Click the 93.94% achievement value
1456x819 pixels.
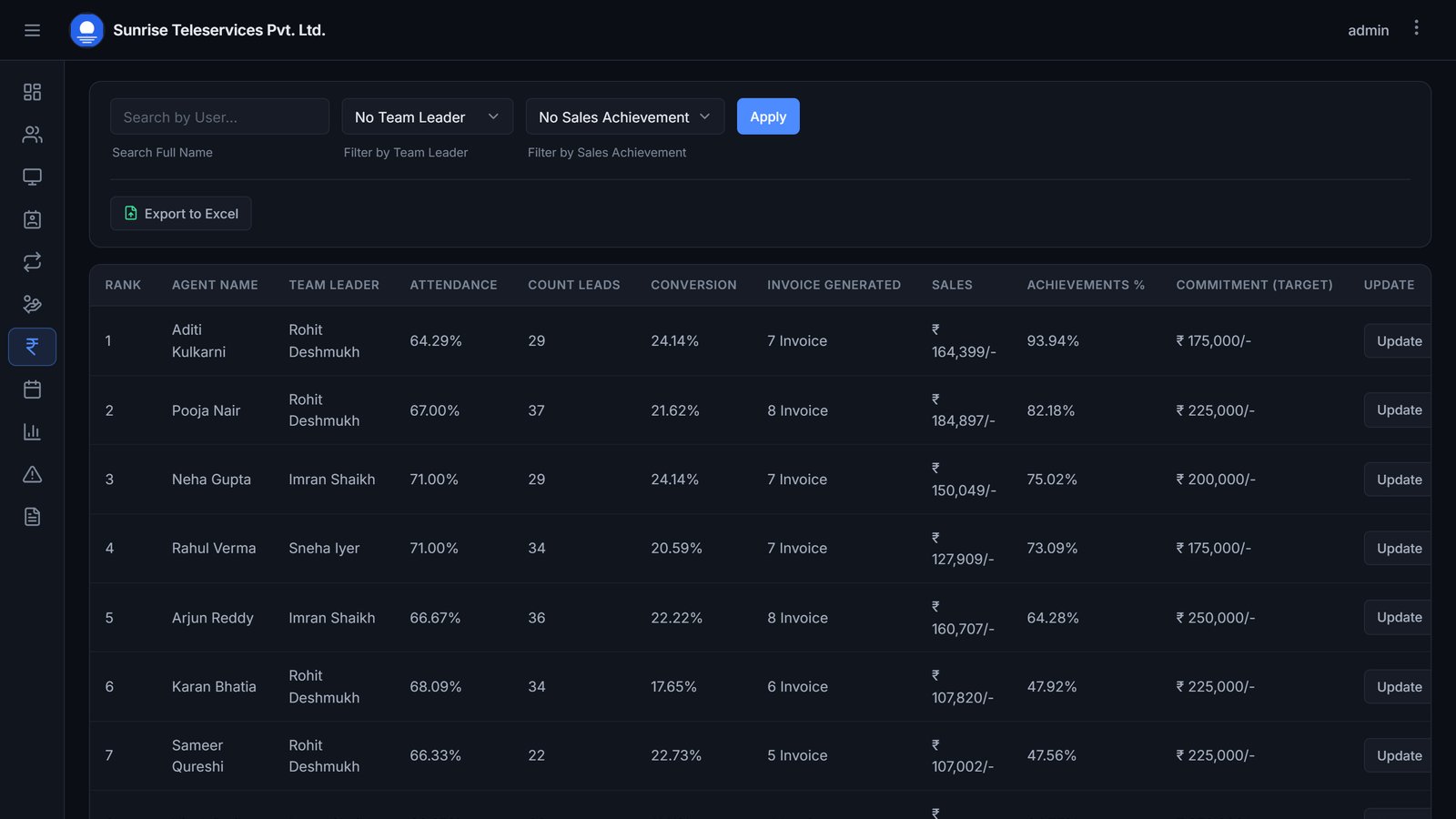[1053, 340]
